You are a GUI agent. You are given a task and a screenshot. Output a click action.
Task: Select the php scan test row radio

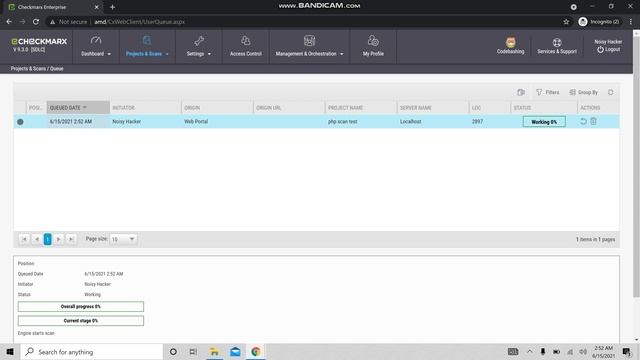pos(20,122)
